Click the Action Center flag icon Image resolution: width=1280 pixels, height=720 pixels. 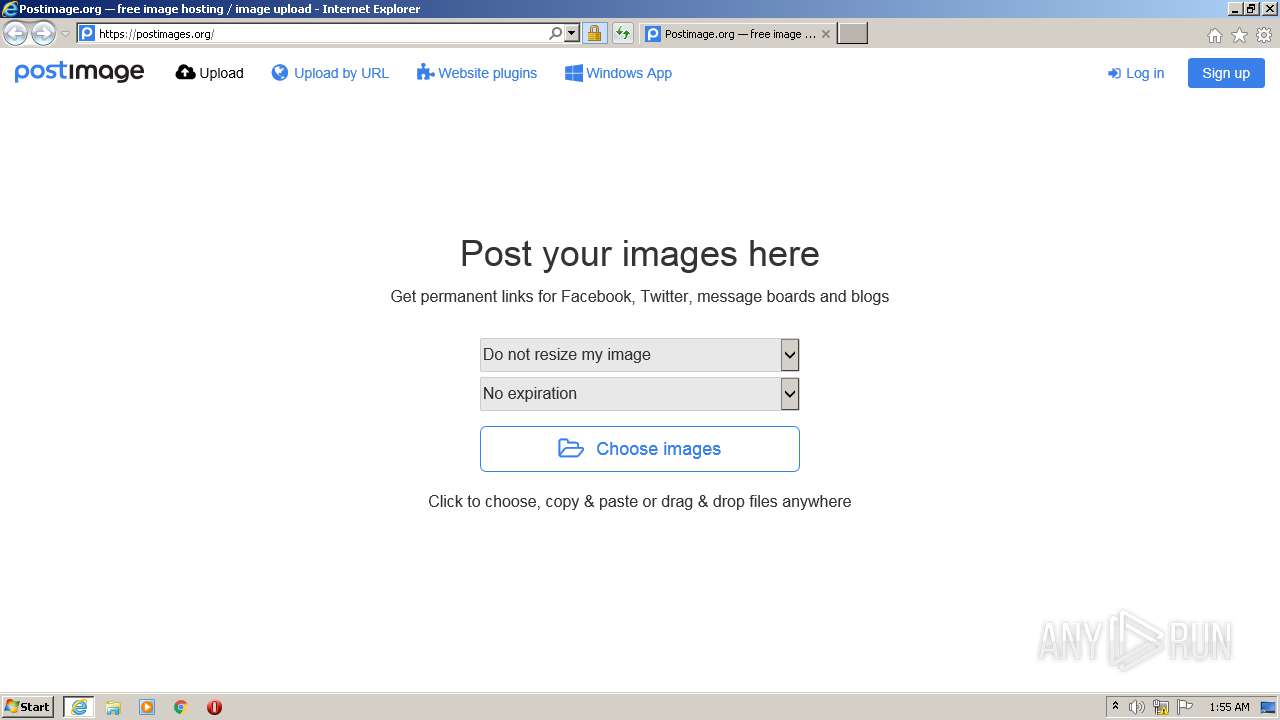tap(1185, 707)
